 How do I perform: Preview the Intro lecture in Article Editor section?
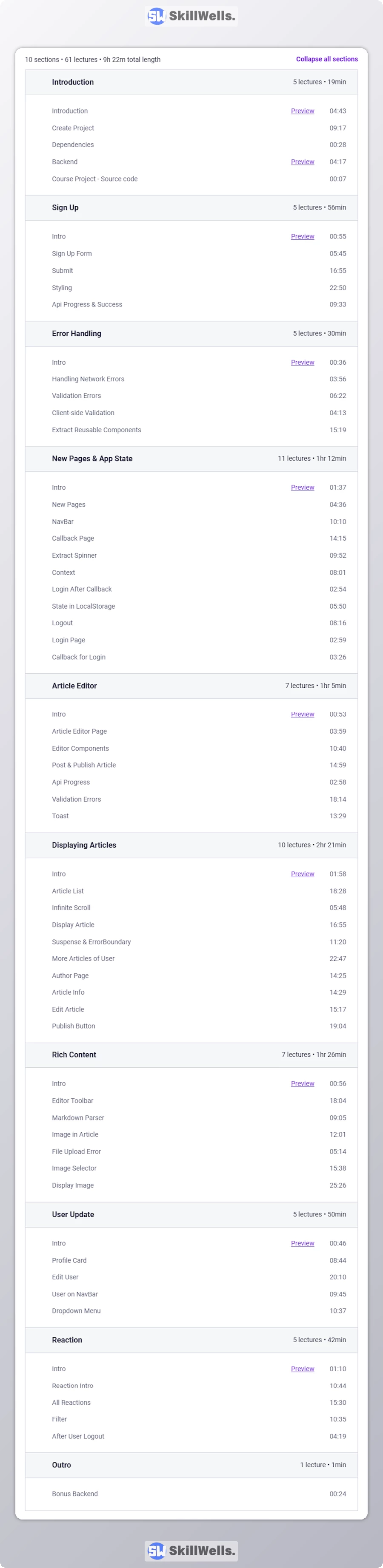[x=303, y=714]
